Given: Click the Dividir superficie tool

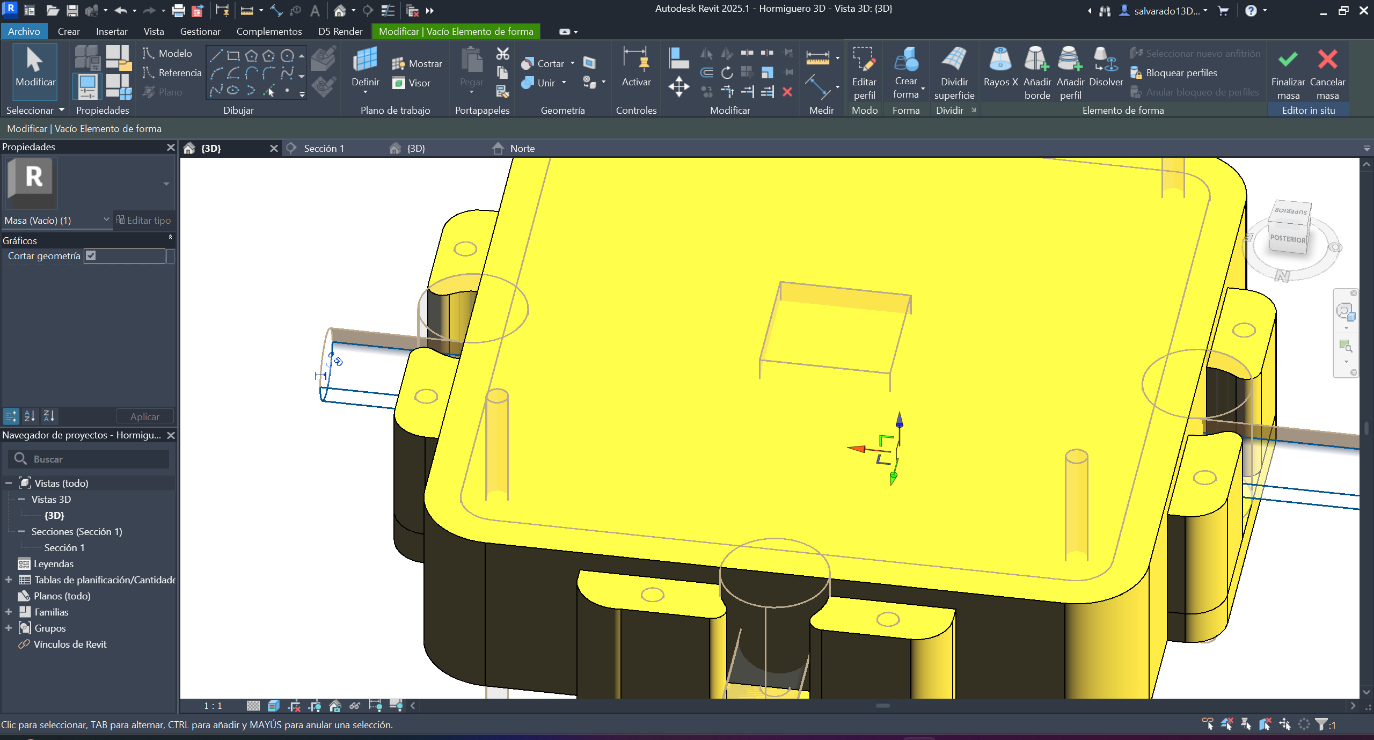Looking at the screenshot, I should (953, 72).
